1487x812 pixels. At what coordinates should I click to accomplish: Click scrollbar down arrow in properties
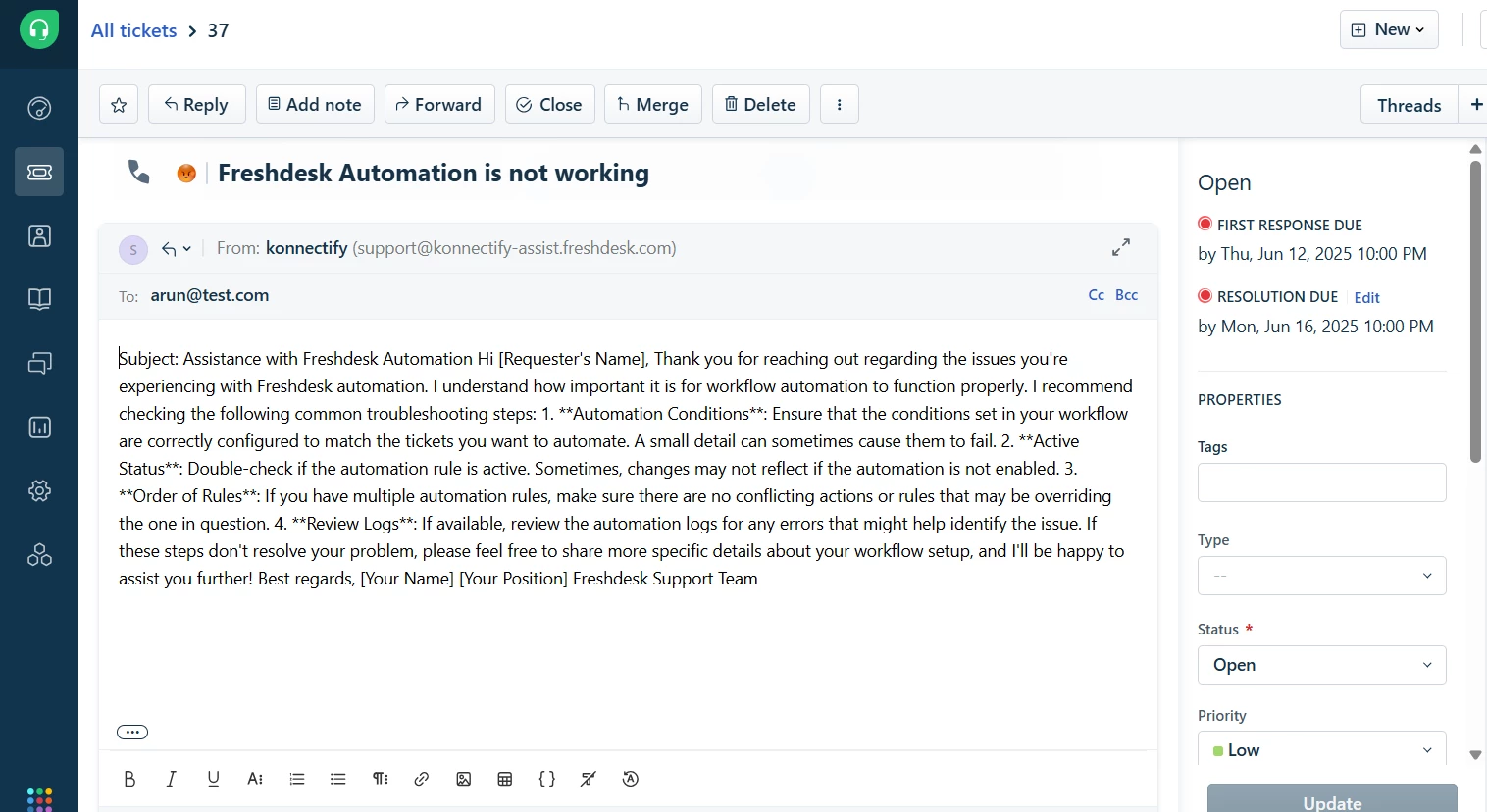coord(1475,755)
